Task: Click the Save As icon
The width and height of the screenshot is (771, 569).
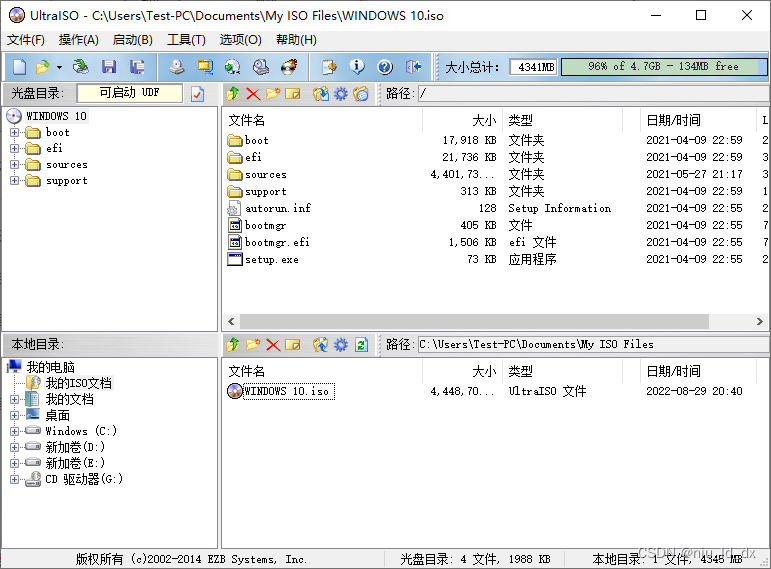Action: (137, 67)
